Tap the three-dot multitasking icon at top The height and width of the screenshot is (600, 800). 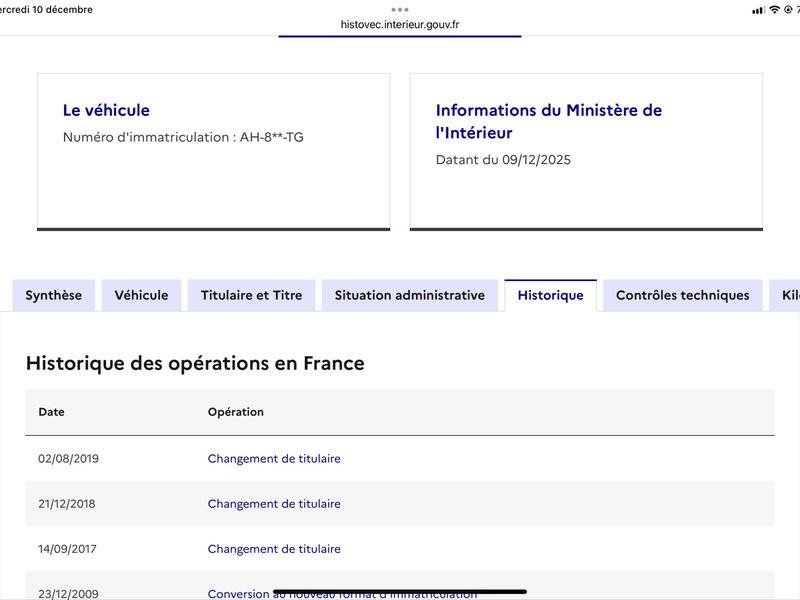pos(400,9)
